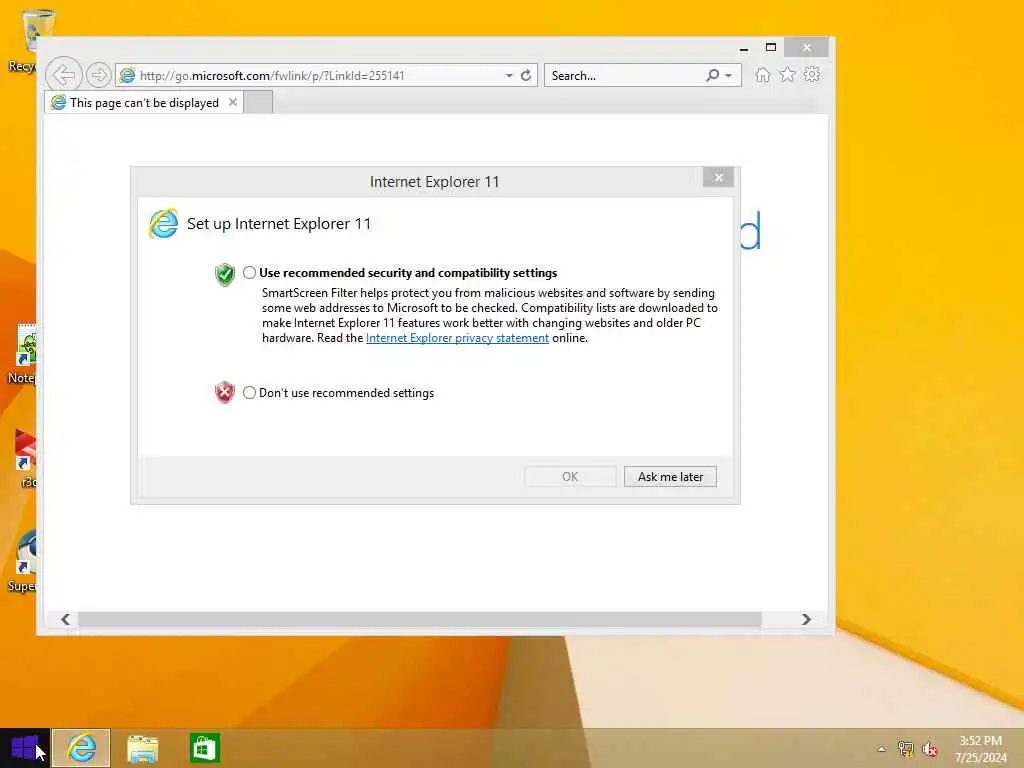Click the muted volume tray icon
This screenshot has height=768, width=1024.
(x=930, y=749)
